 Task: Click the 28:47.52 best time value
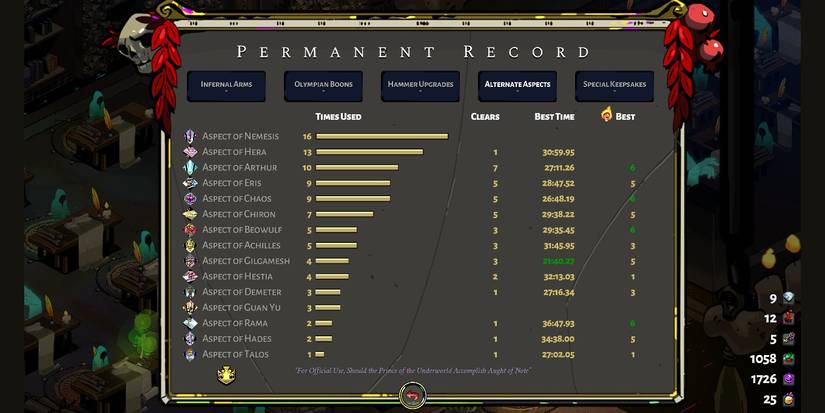tap(558, 184)
